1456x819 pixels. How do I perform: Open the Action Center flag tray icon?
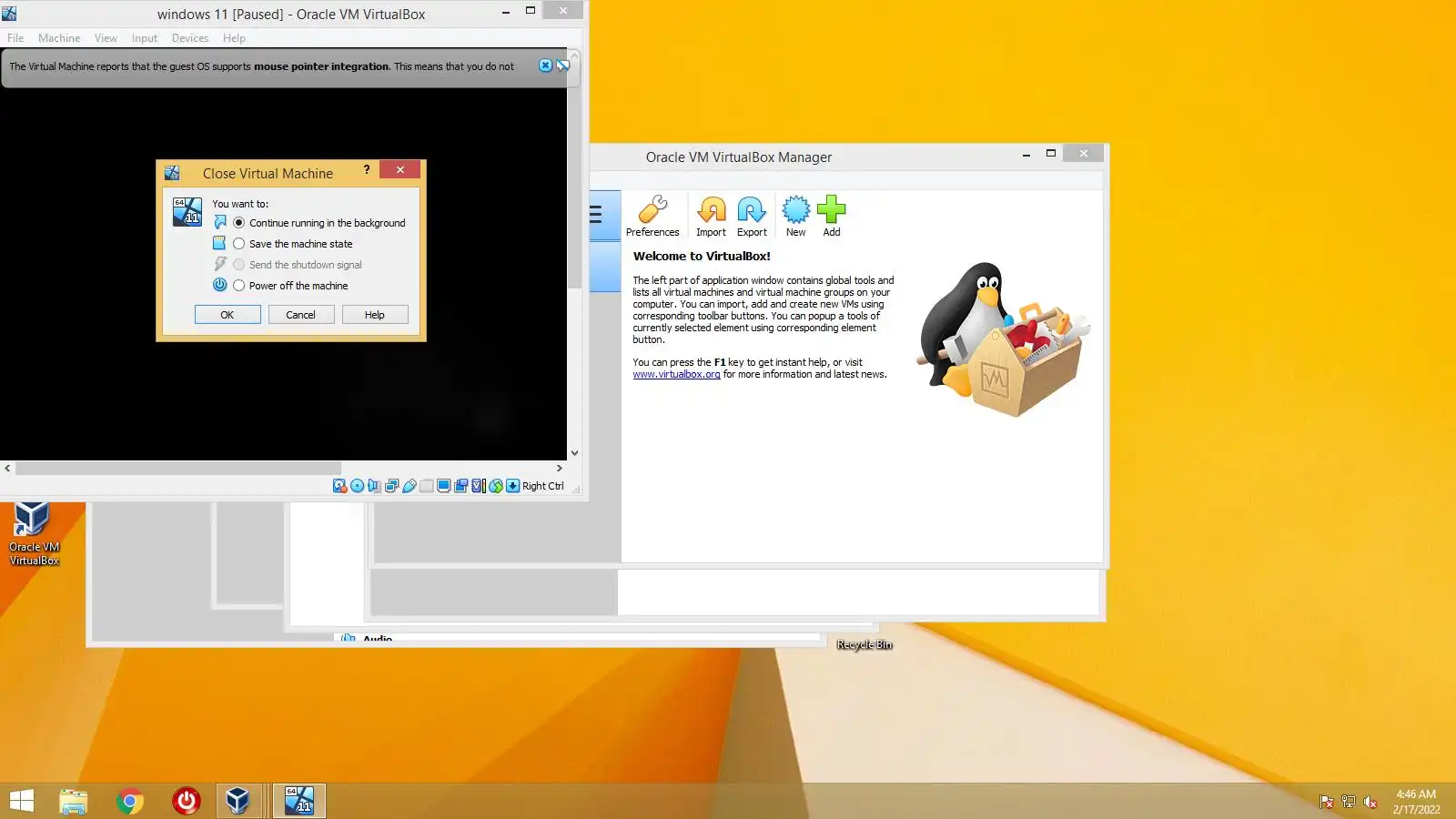coord(1327,802)
